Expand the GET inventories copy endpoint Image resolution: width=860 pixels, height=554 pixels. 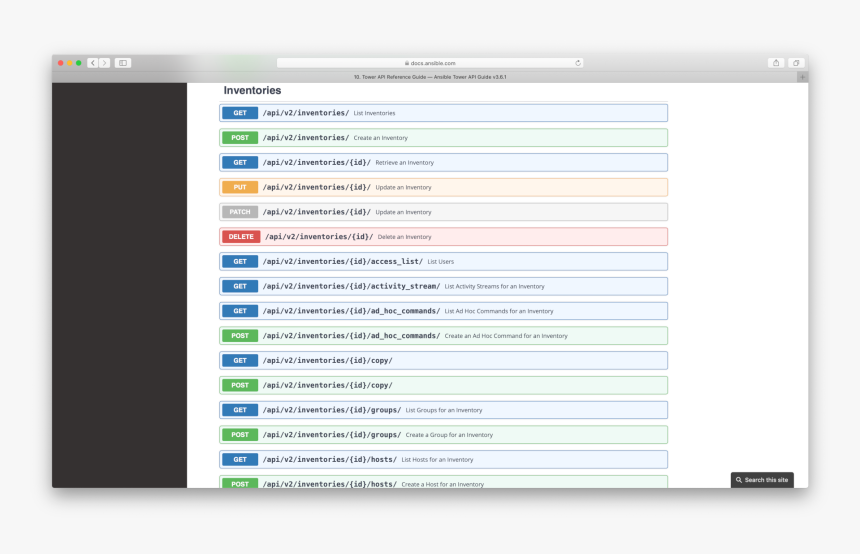[444, 360]
